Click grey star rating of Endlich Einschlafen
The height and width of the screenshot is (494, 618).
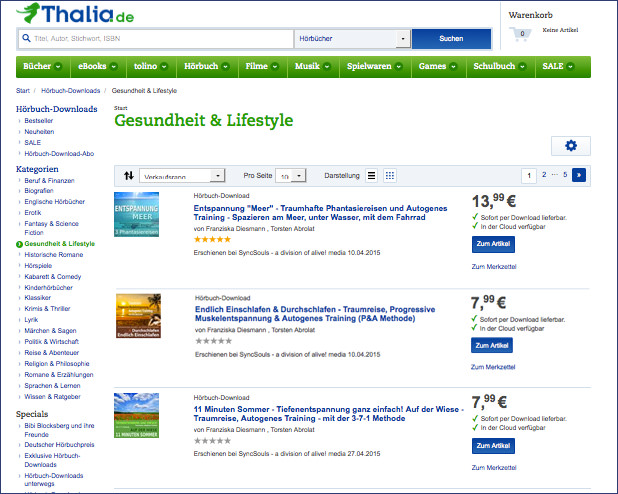click(214, 341)
